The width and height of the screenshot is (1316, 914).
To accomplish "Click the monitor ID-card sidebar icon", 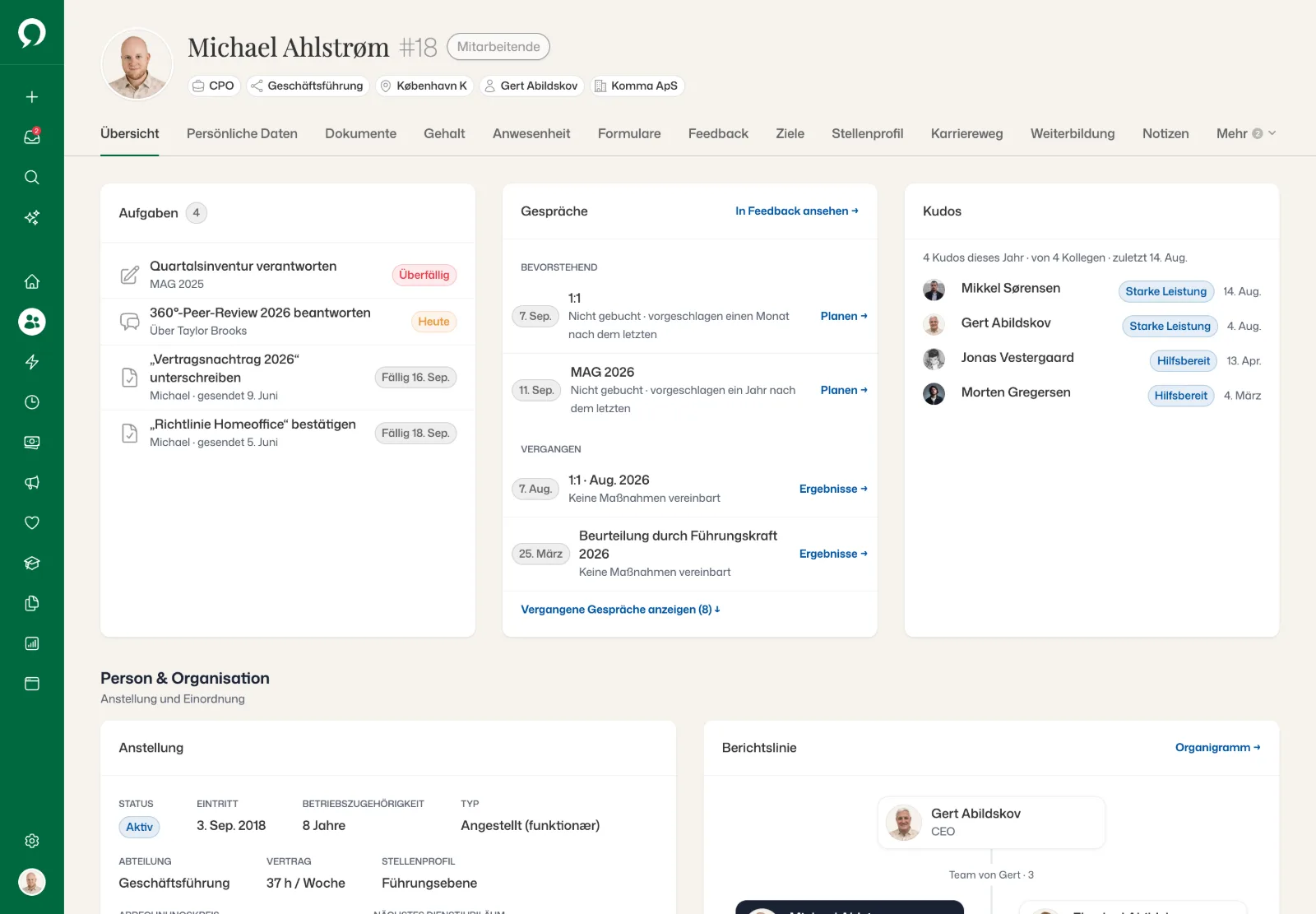I will pos(32,443).
